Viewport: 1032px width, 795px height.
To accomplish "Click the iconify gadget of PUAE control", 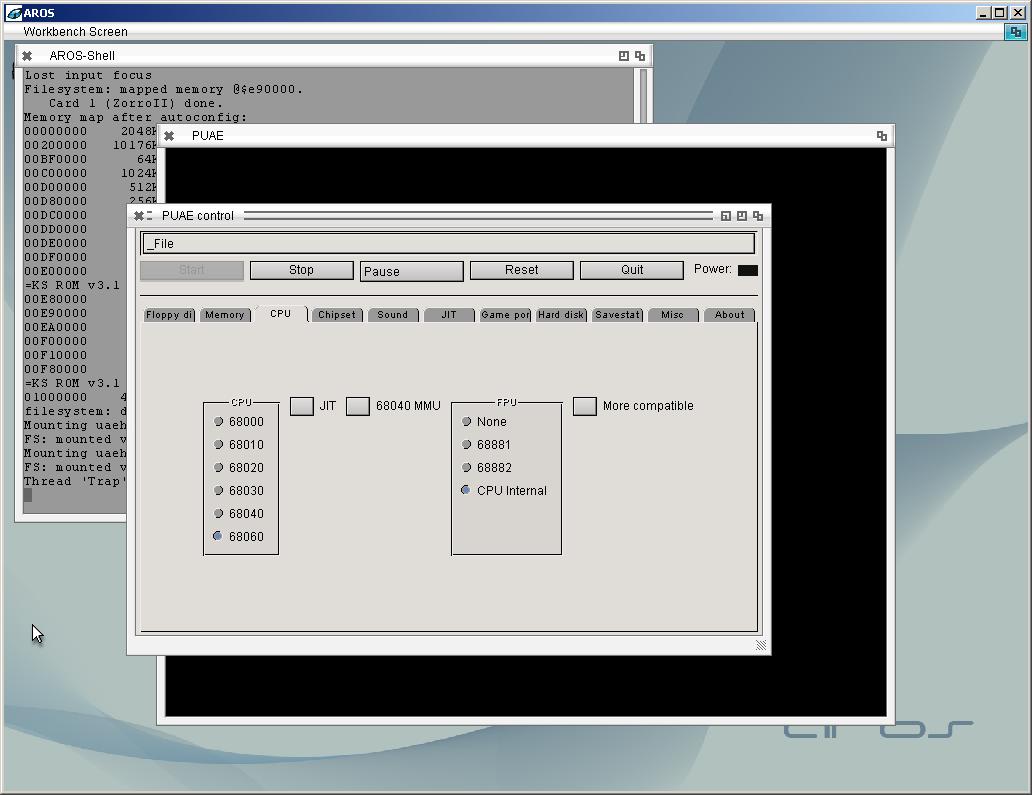I will click(725, 216).
